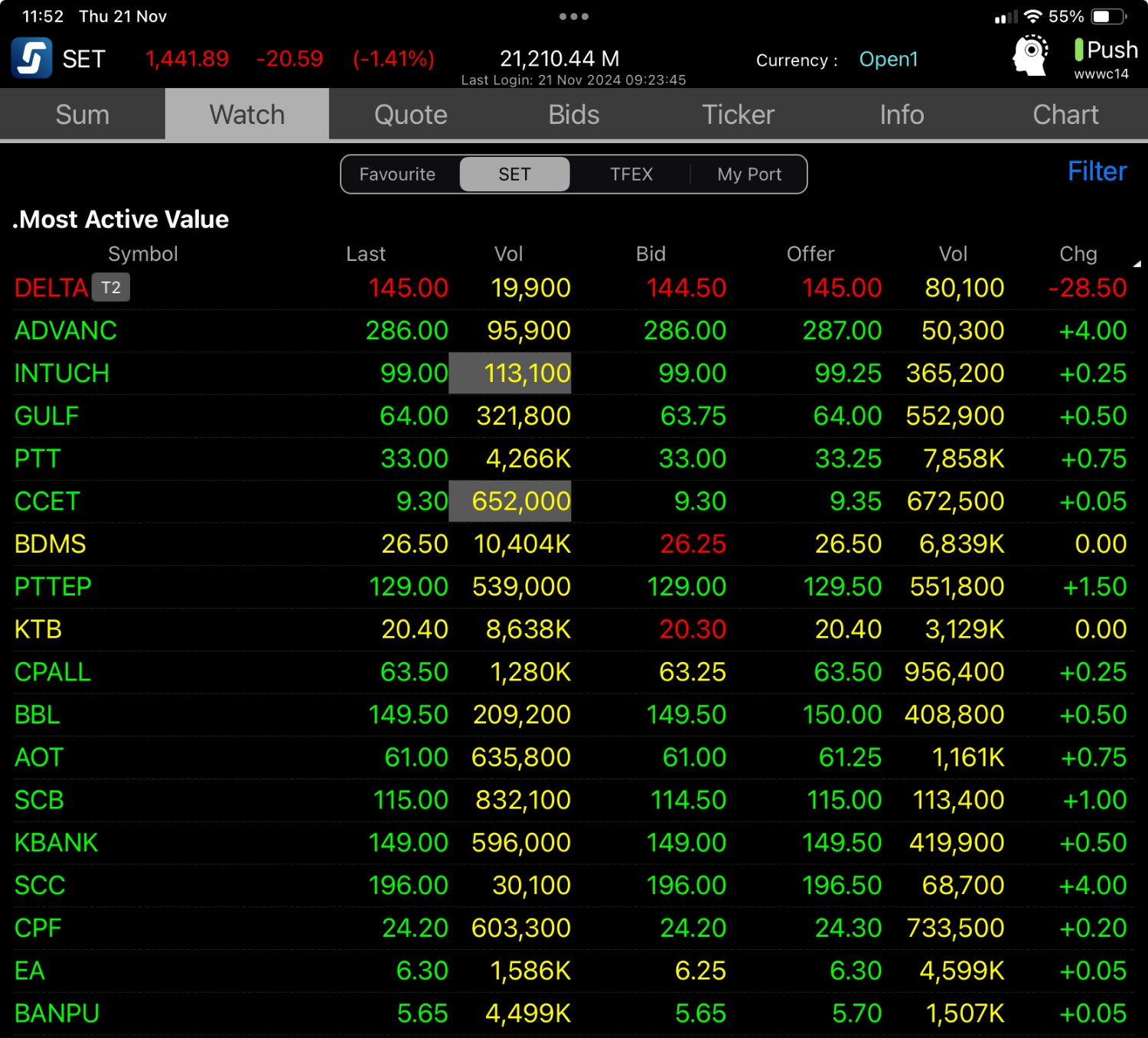Image resolution: width=1148 pixels, height=1038 pixels.
Task: Select the KTB stock symbol
Action: pos(38,630)
